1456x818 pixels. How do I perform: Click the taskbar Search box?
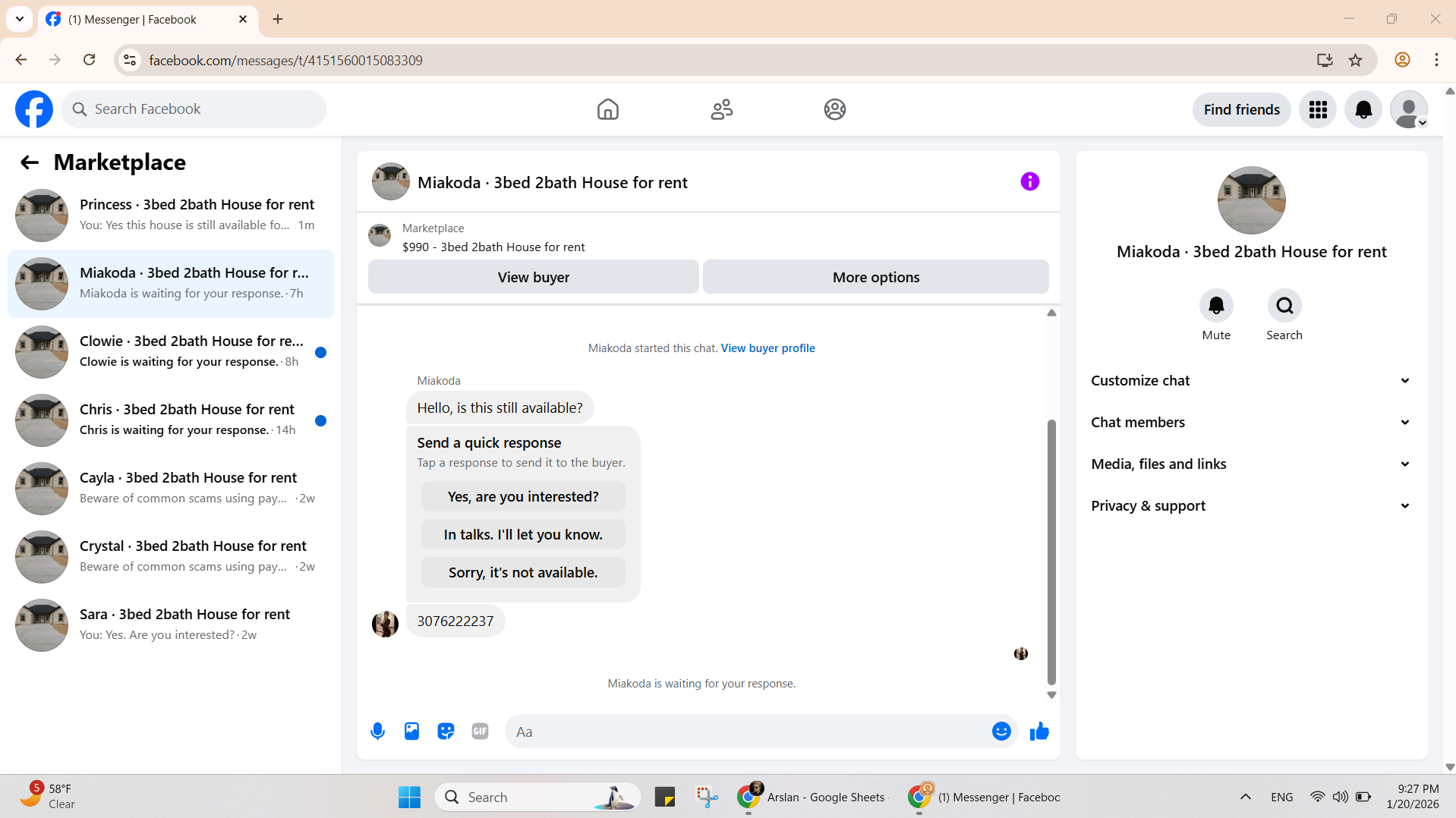pyautogui.click(x=537, y=797)
